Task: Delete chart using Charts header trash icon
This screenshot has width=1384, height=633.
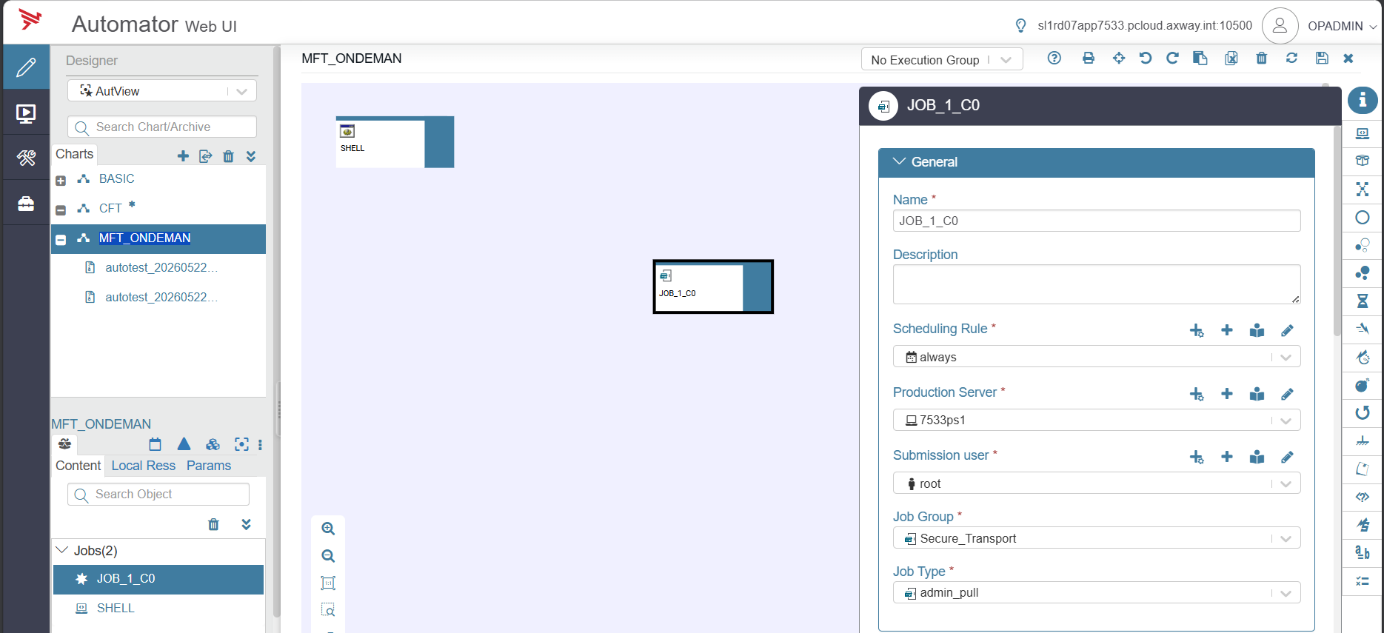Action: pyautogui.click(x=228, y=156)
